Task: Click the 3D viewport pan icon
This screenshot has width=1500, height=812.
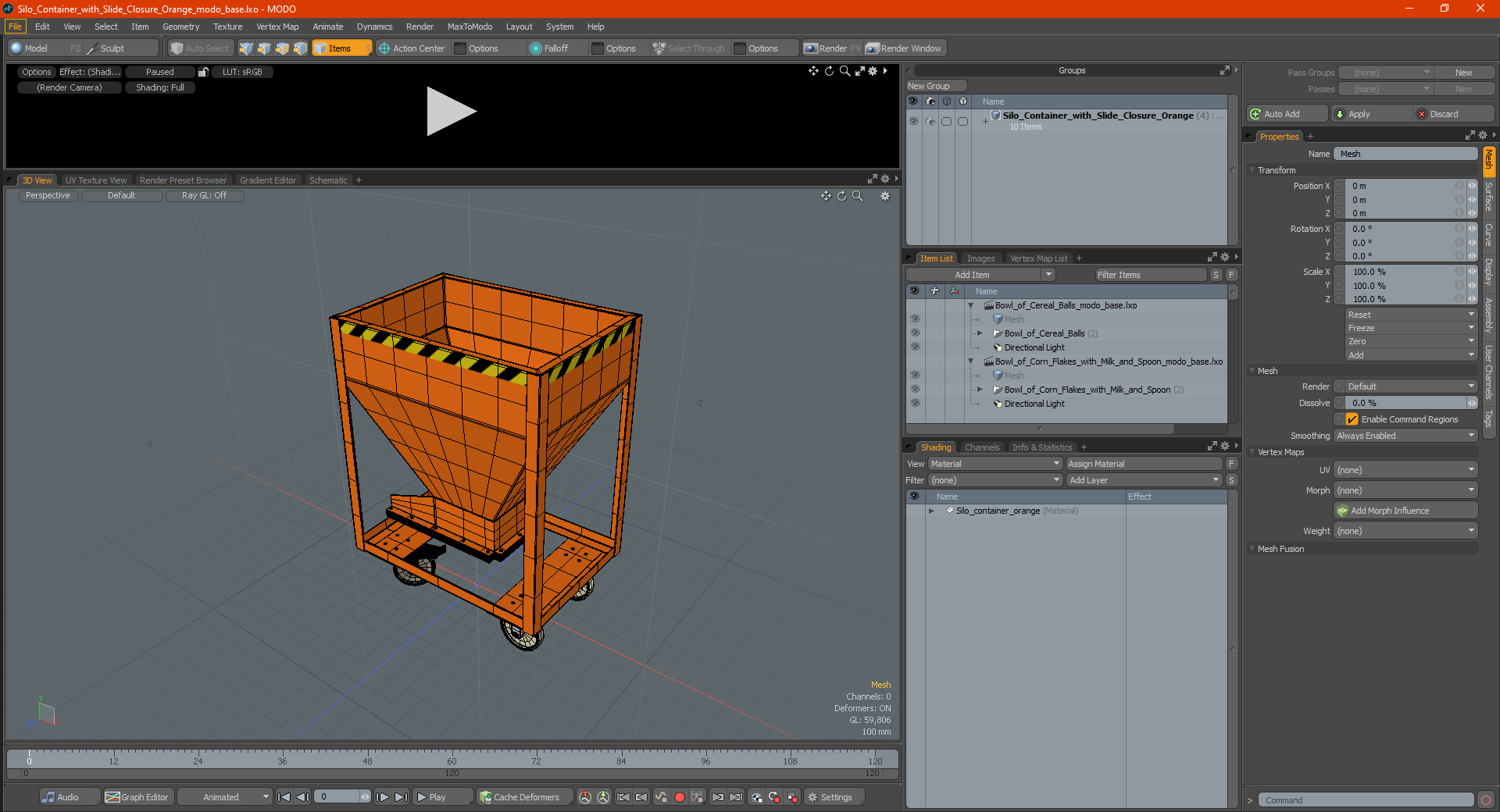Action: [x=826, y=196]
